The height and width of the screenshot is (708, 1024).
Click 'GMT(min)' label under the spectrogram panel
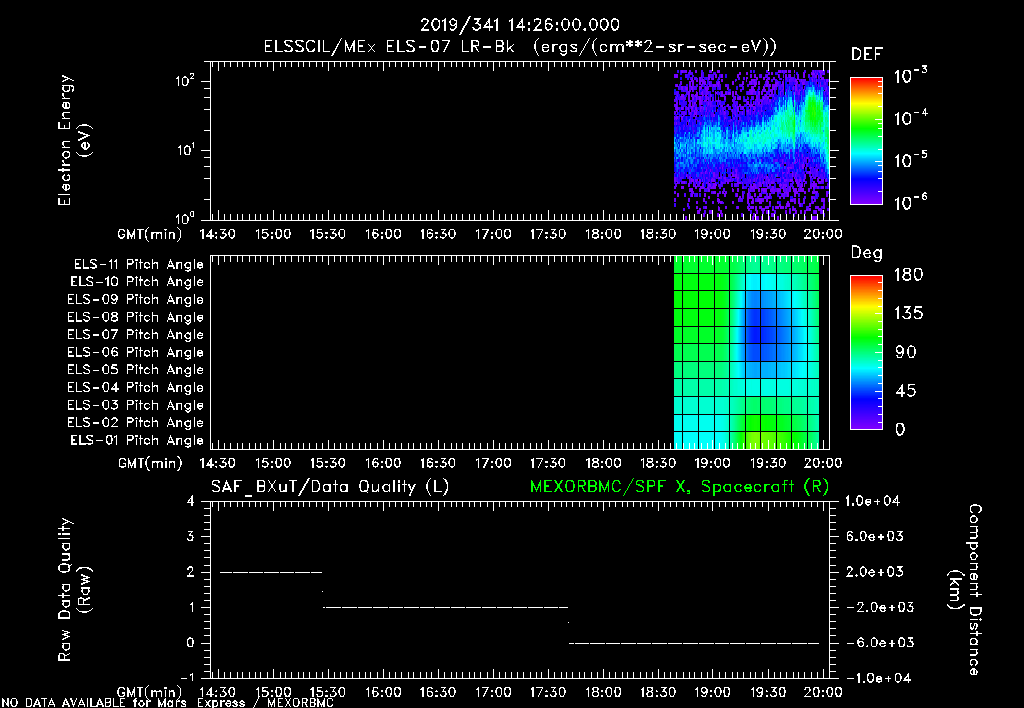pos(150,234)
